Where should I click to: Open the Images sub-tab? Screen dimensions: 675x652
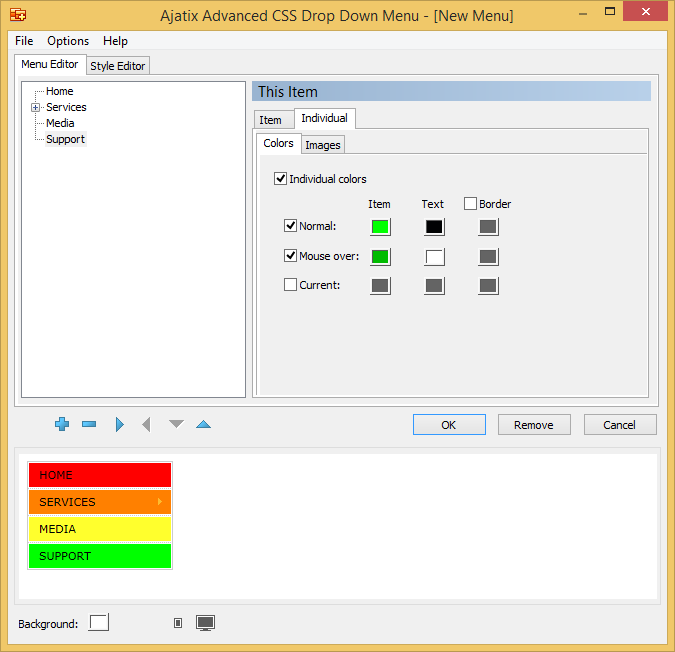pos(323,145)
